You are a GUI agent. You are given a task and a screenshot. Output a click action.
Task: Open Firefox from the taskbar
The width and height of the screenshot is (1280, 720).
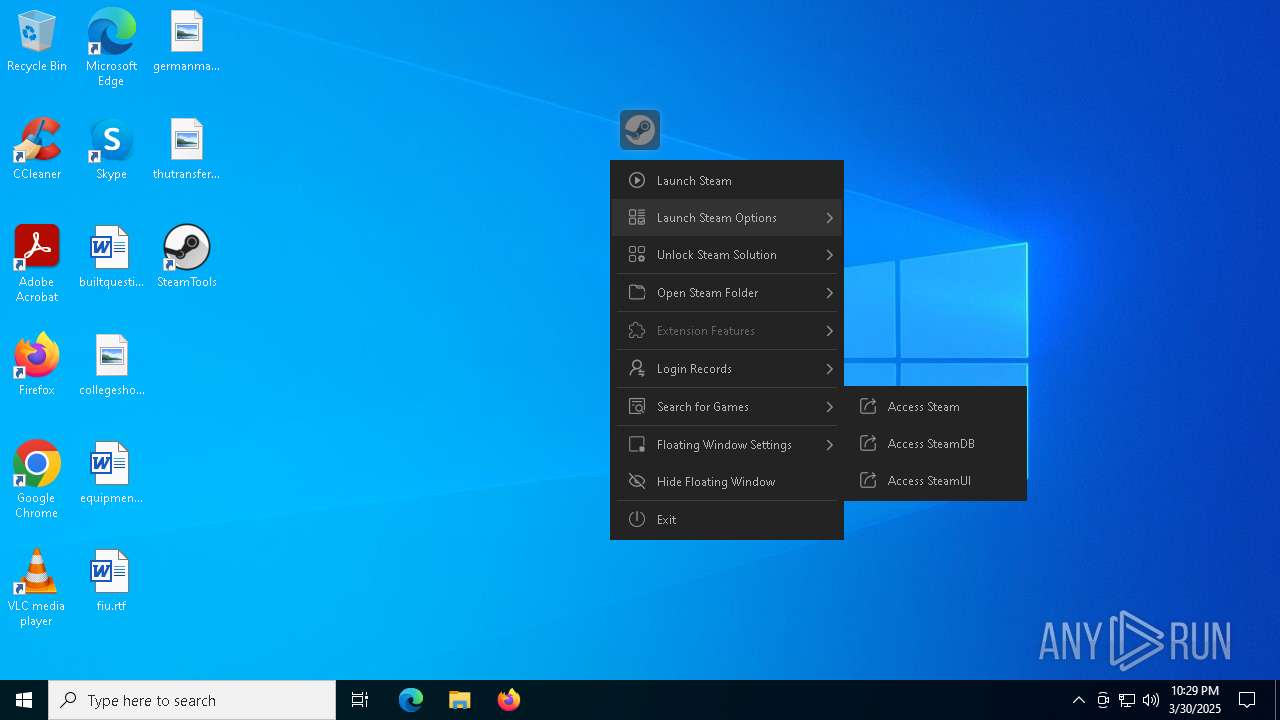[508, 700]
